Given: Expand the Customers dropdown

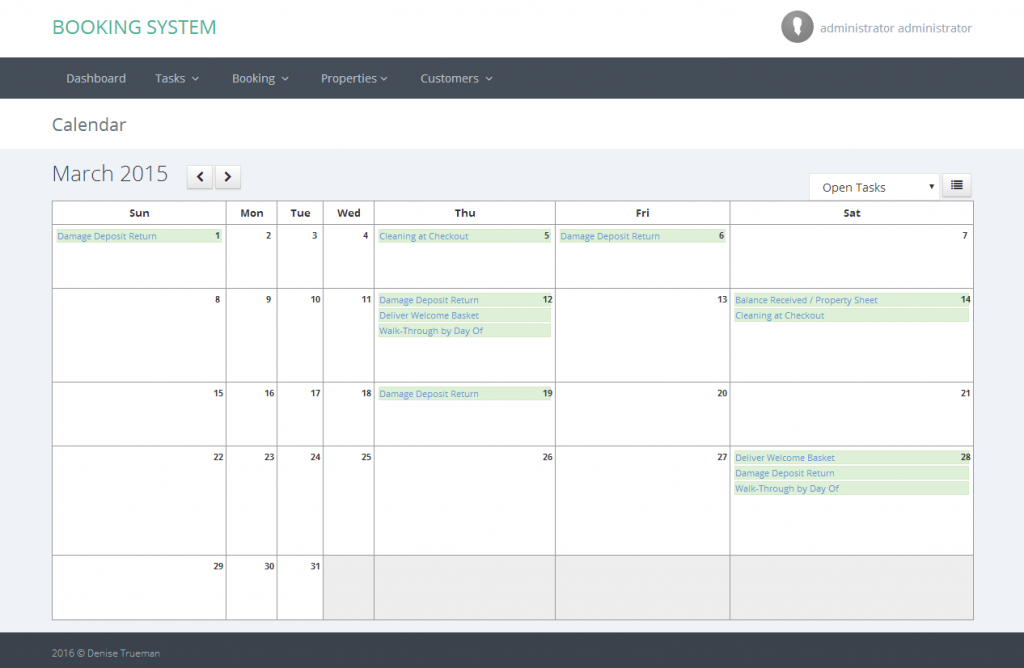Looking at the screenshot, I should coord(455,78).
